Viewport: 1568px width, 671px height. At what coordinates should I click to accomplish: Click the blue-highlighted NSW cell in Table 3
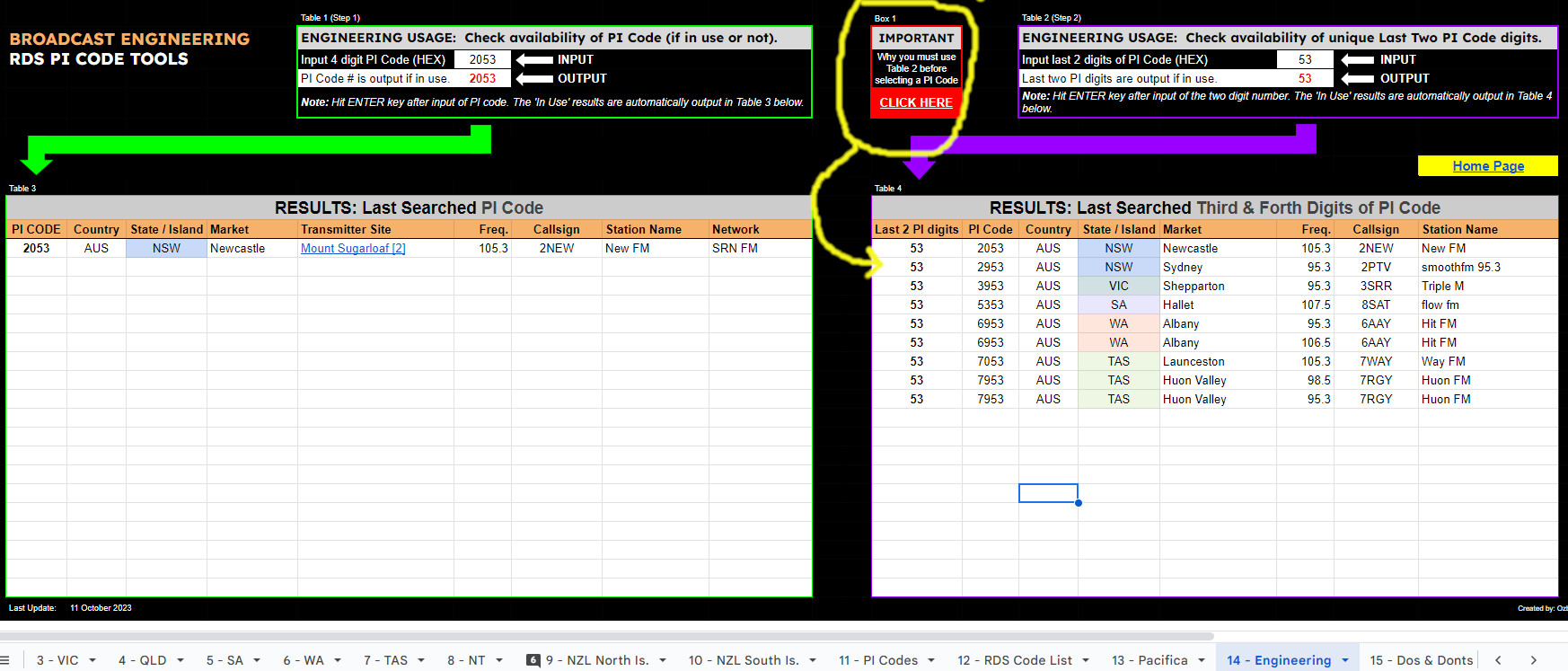[166, 249]
